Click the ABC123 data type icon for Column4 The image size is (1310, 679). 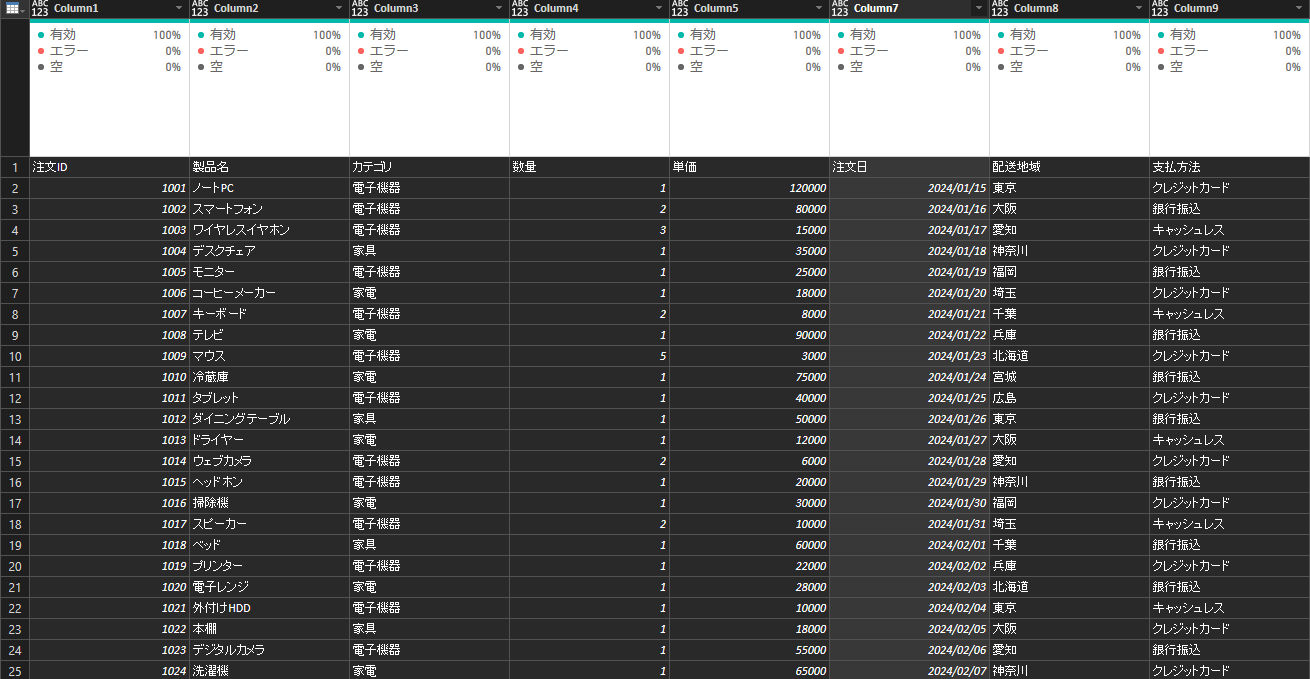tap(520, 8)
